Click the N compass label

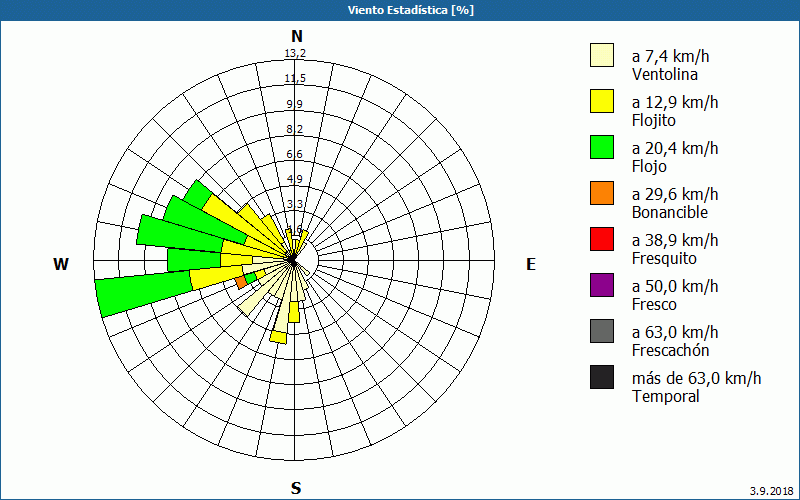(296, 36)
